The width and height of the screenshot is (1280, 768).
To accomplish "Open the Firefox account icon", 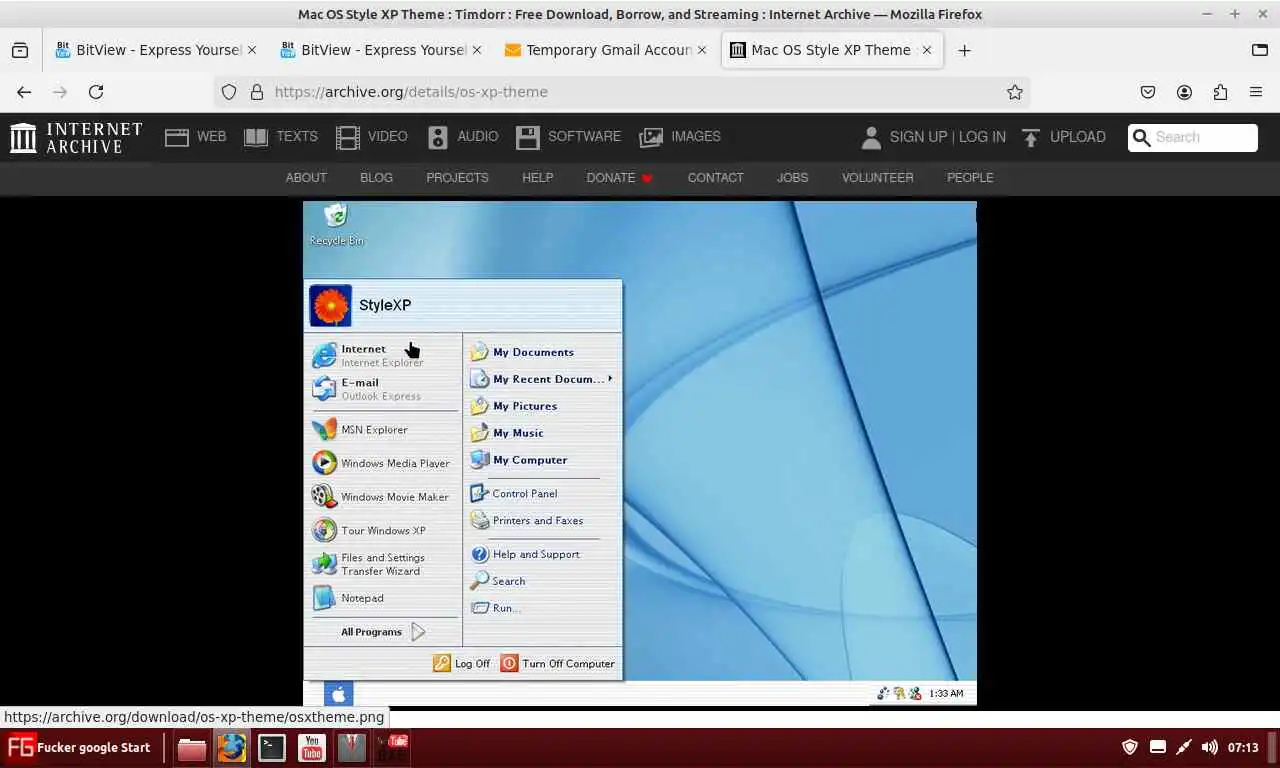I will (1184, 92).
